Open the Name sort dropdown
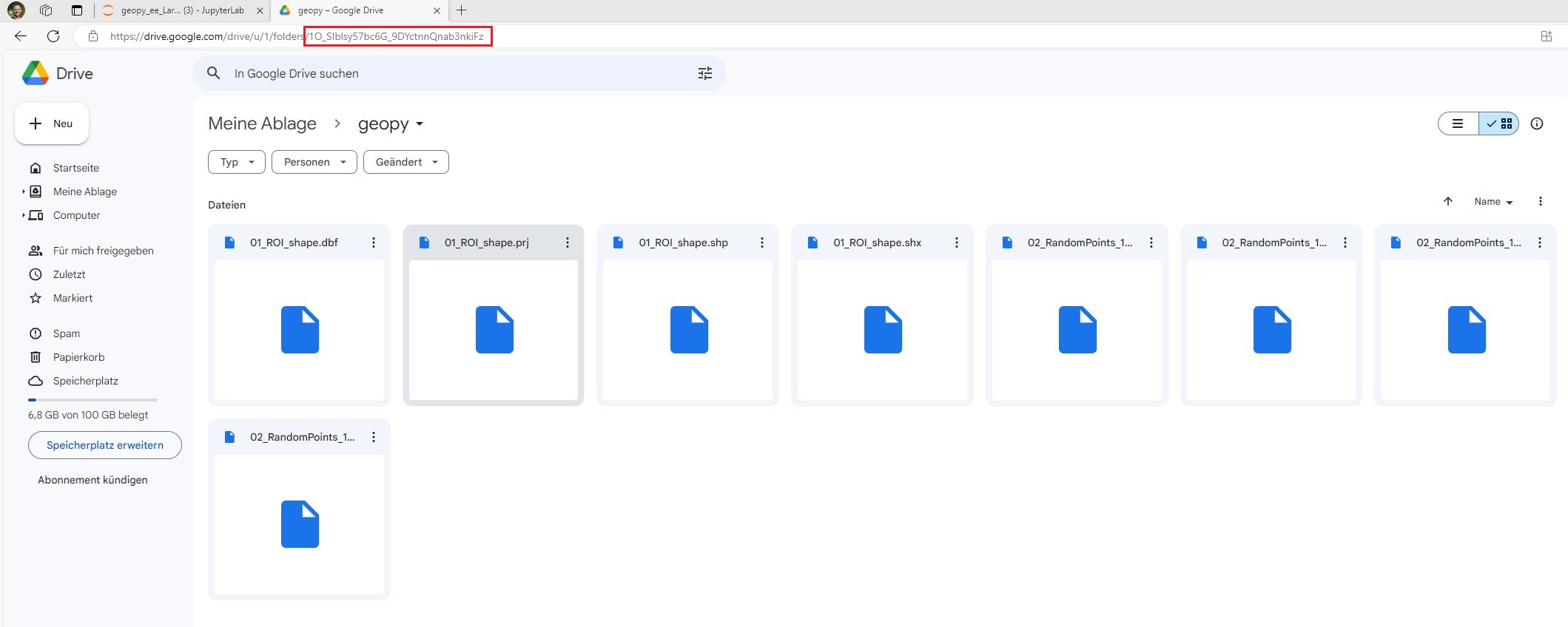This screenshot has width=1568, height=627. click(x=1493, y=201)
